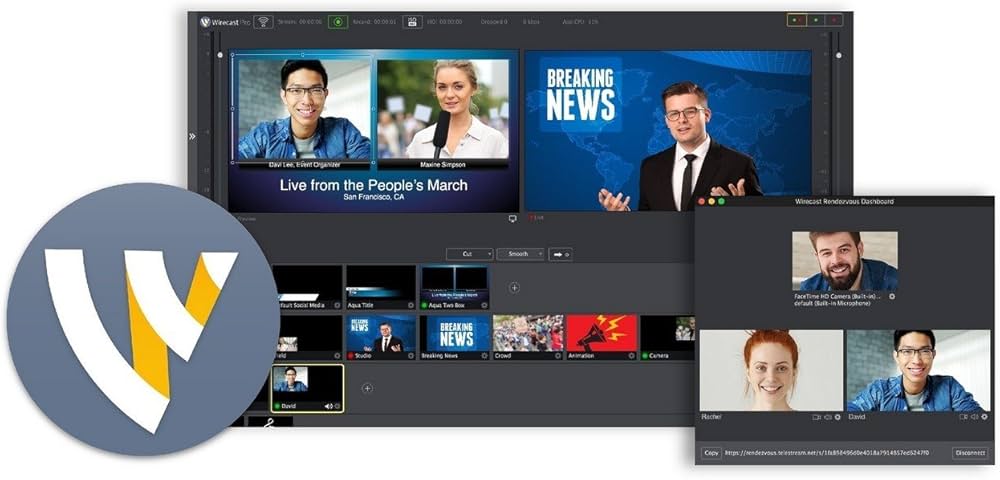Toggle Rachel's camera in the Rendezvous Dashboard
The image size is (1000, 480).
tap(817, 416)
